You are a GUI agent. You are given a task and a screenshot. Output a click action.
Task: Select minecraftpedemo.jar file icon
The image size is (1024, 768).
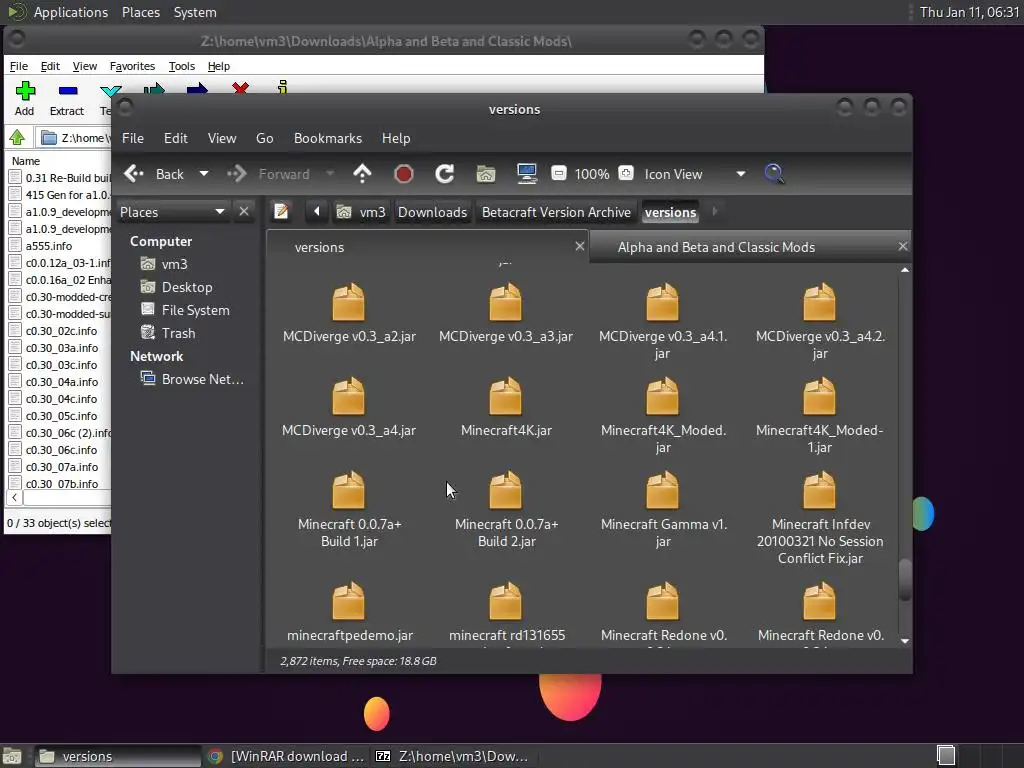(349, 601)
